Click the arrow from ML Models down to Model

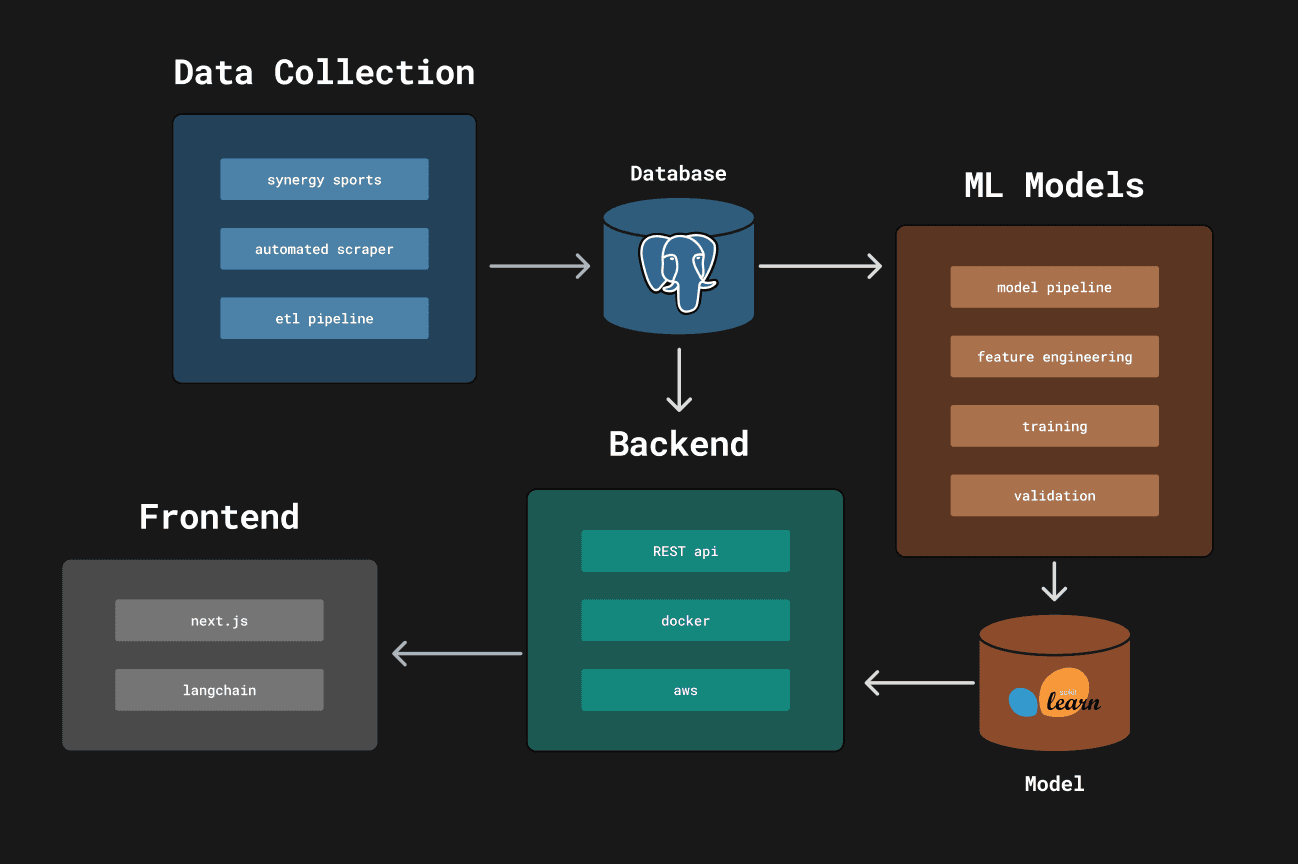(1054, 581)
